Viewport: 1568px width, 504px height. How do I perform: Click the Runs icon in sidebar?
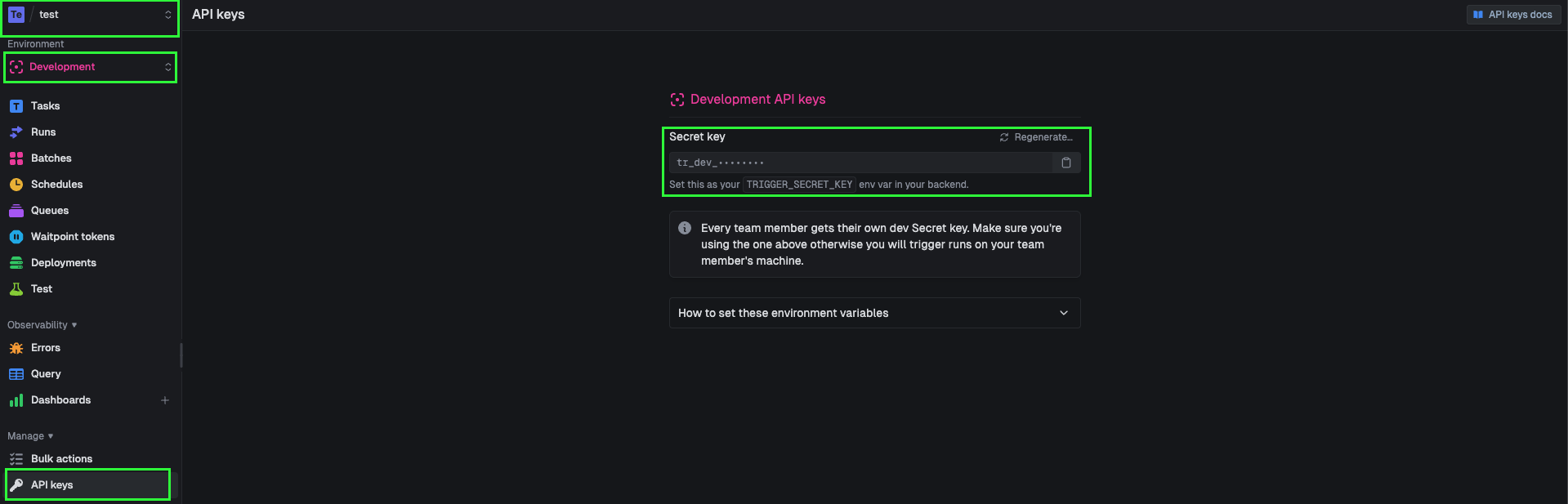(x=16, y=132)
